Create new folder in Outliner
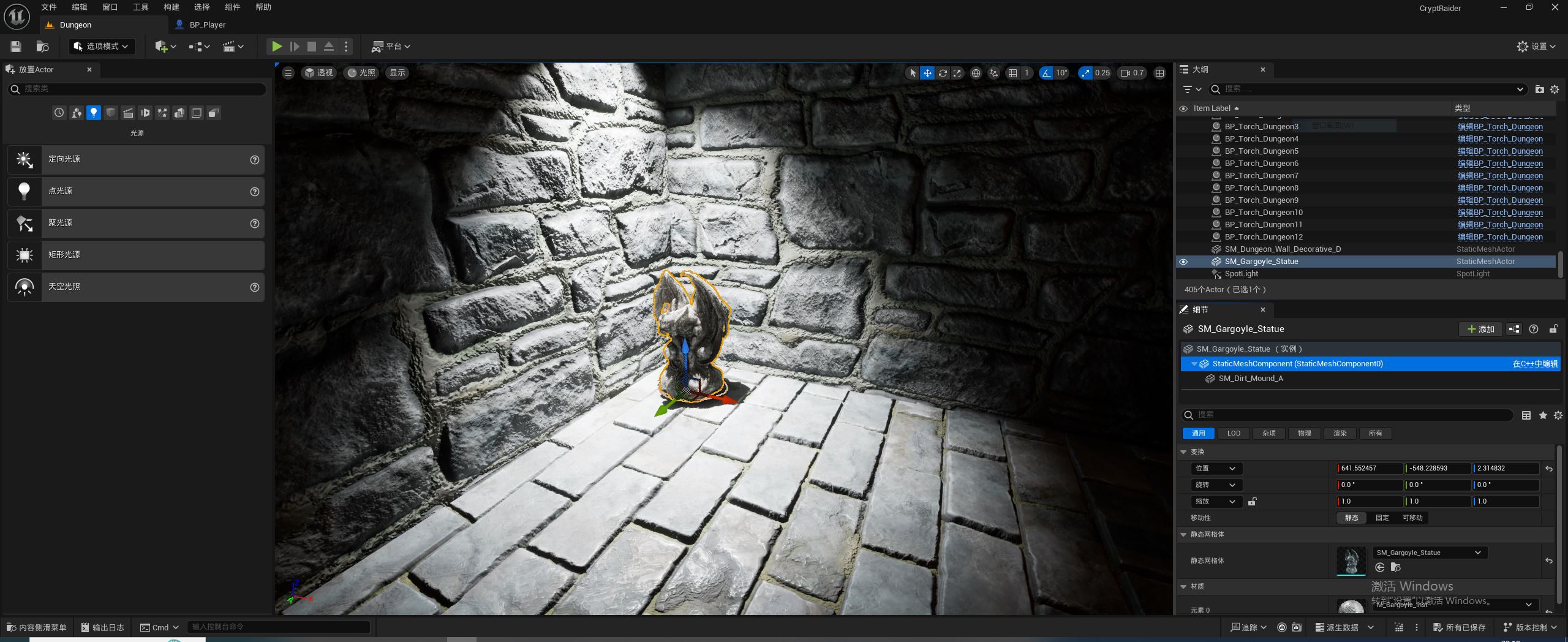The width and height of the screenshot is (1568, 642). tap(1540, 89)
